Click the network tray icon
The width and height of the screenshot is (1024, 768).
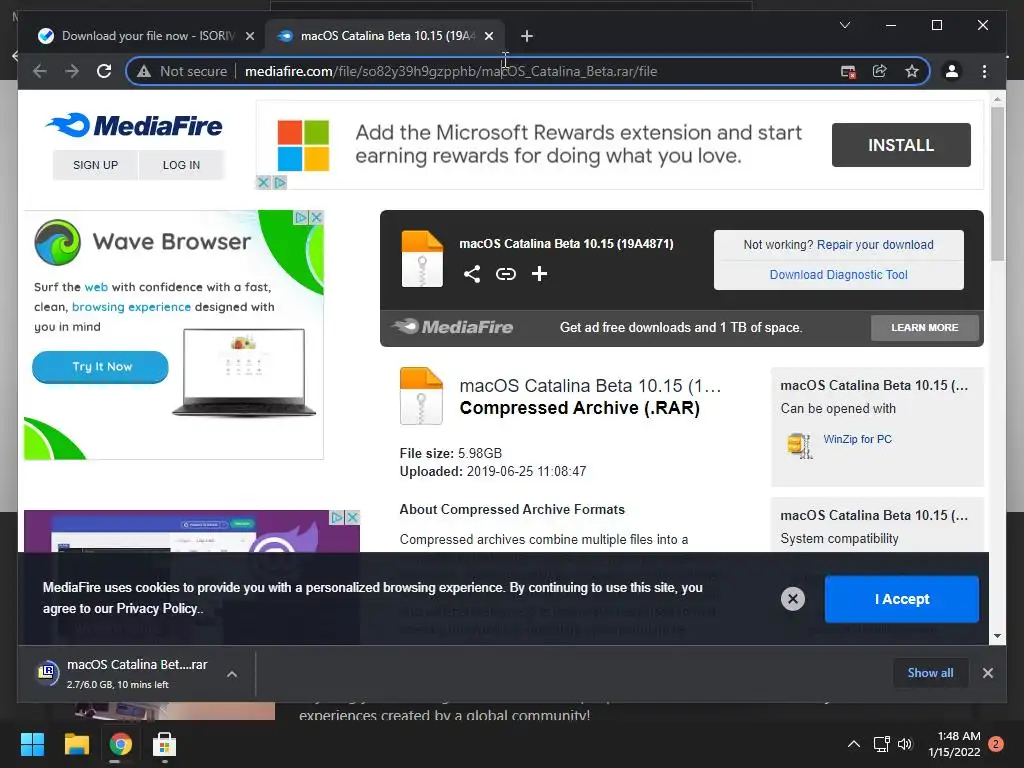tap(881, 744)
